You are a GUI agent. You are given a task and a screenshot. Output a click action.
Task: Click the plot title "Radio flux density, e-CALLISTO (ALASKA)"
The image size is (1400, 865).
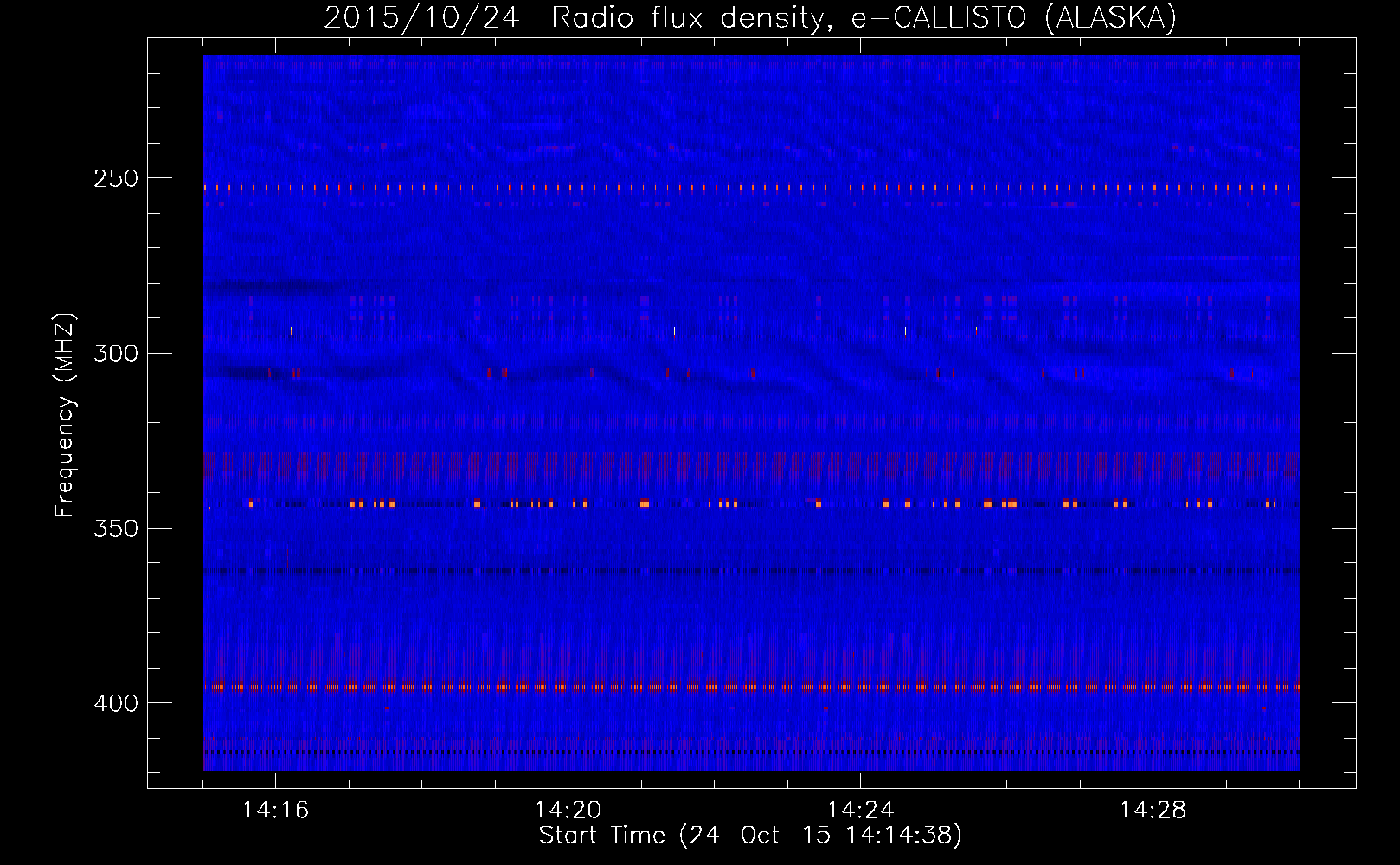tap(864, 18)
